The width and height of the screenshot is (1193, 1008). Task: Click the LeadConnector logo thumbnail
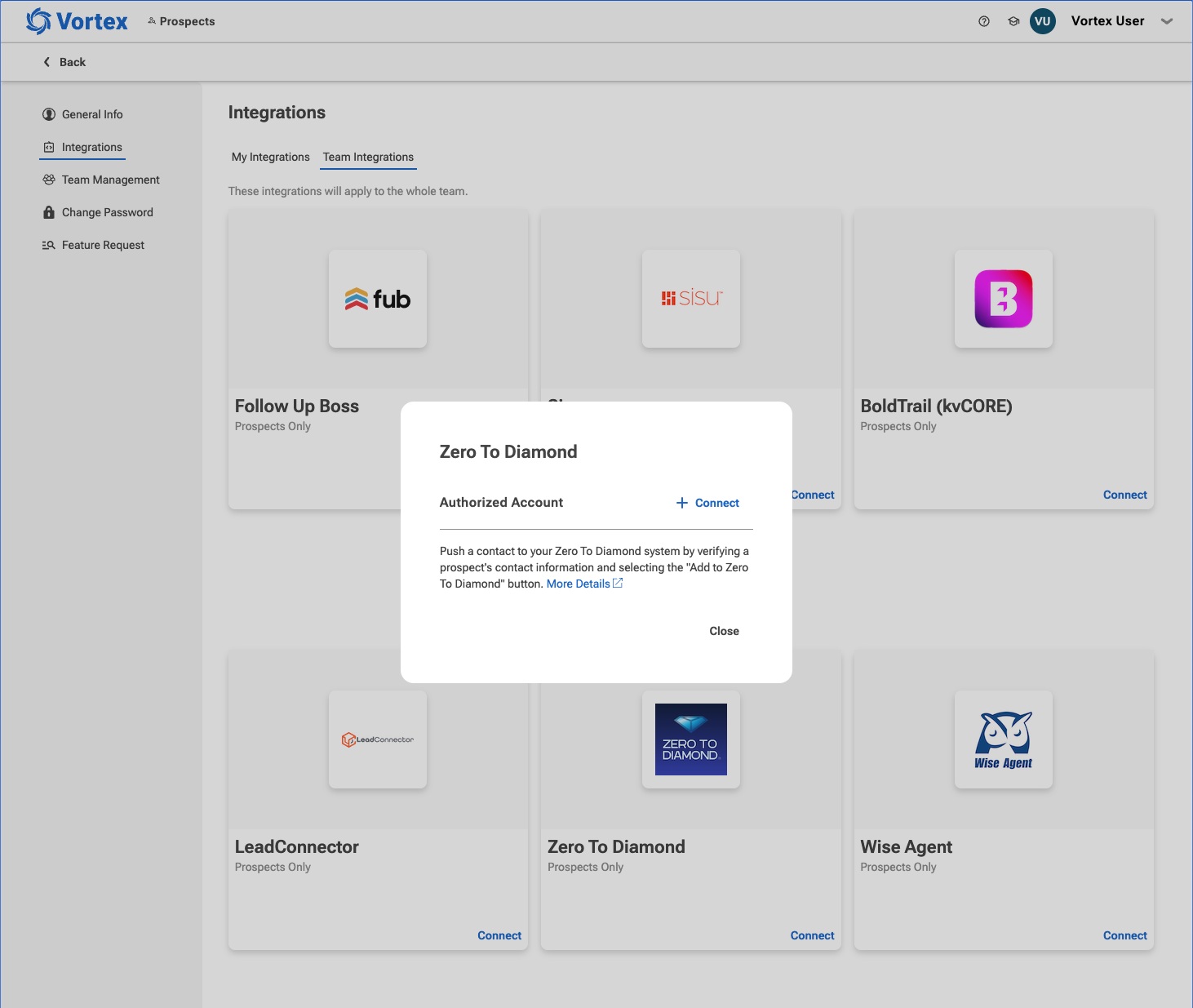point(378,739)
